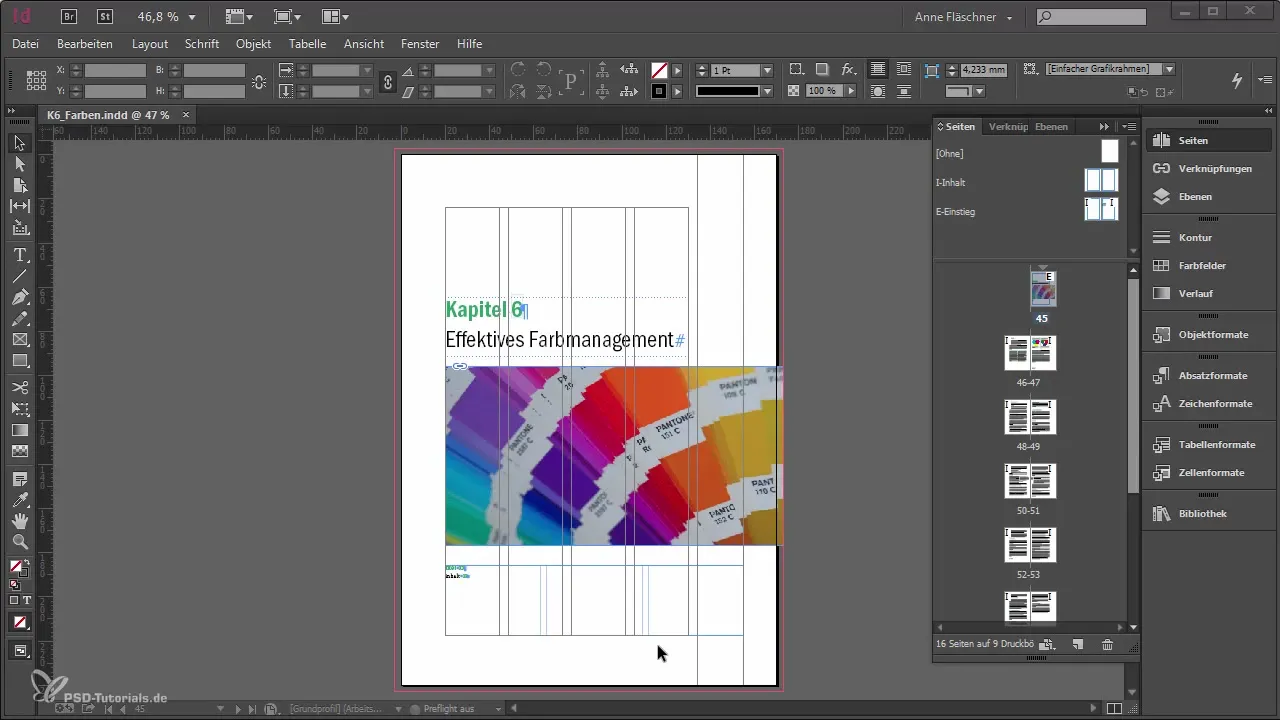Screen dimensions: 1280x720
Task: Select the I-Inhalt master page
Action: (x=1101, y=180)
